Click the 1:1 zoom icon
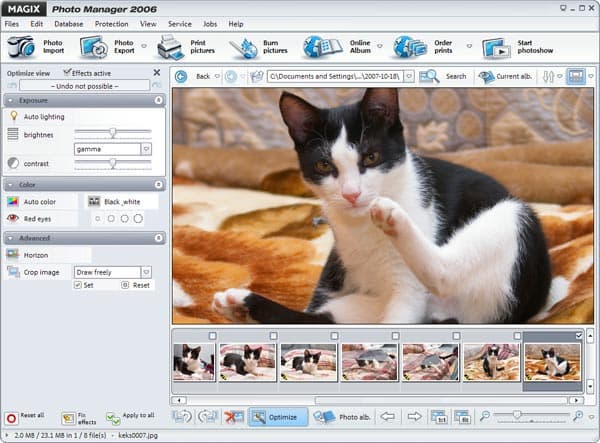This screenshot has width=600, height=443. 439,417
